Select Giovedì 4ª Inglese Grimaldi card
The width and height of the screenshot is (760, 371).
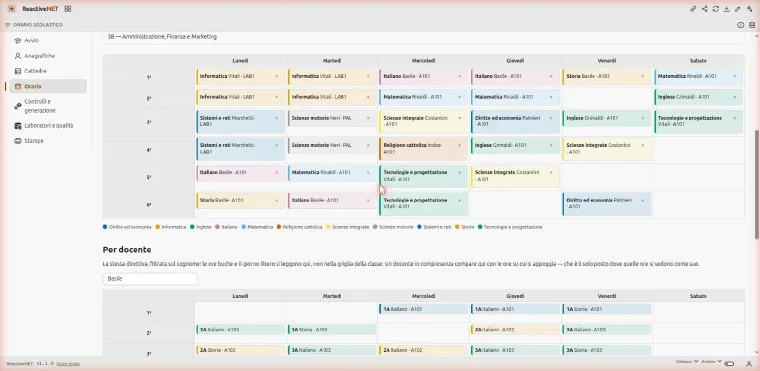(x=515, y=145)
